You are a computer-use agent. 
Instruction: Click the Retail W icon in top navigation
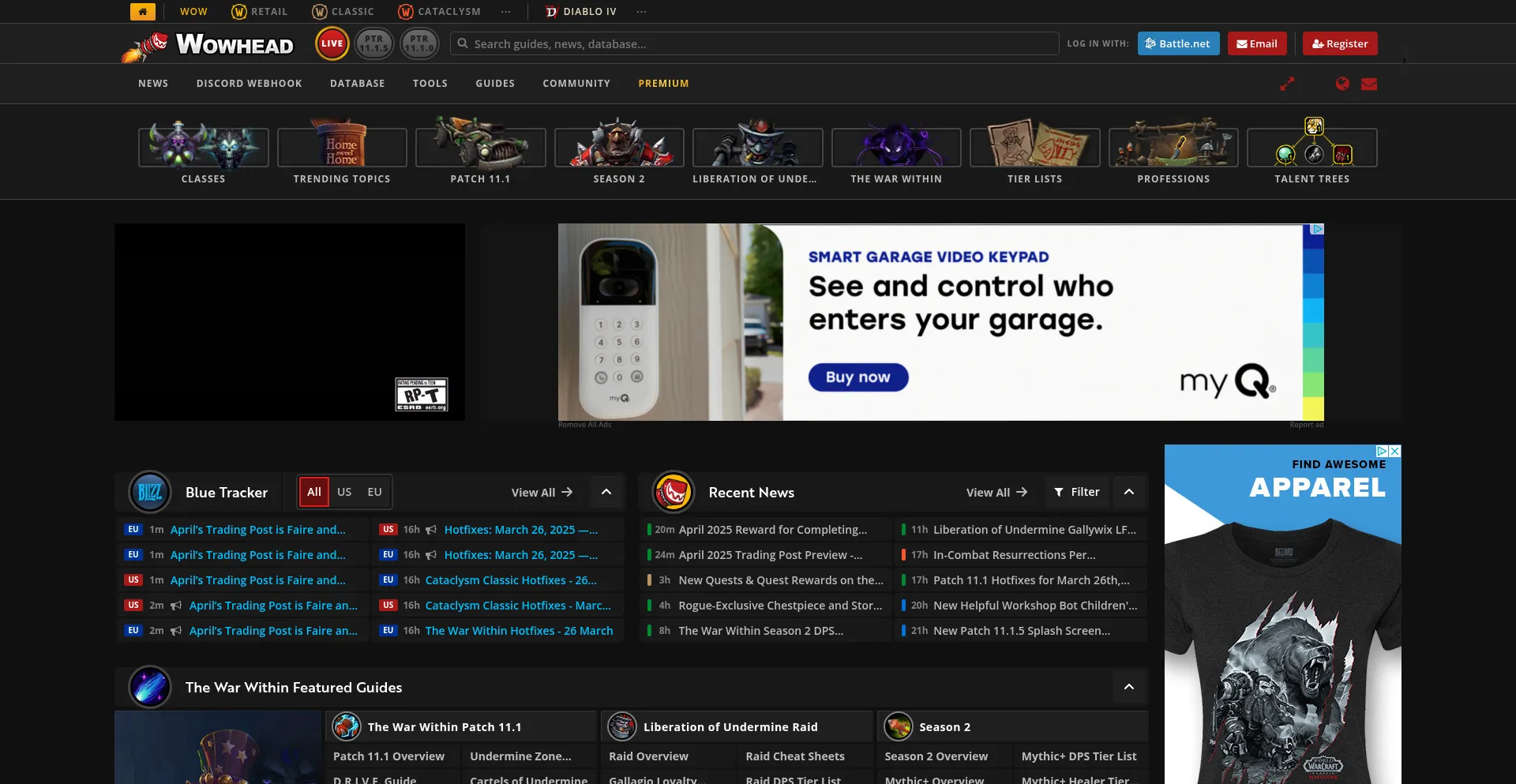[239, 11]
